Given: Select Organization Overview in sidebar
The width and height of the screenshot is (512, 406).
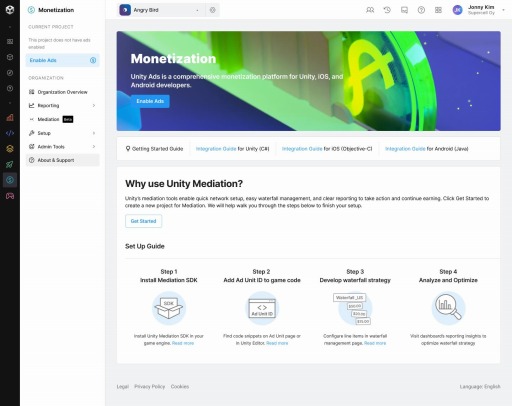Looking at the screenshot, I should pos(63,92).
